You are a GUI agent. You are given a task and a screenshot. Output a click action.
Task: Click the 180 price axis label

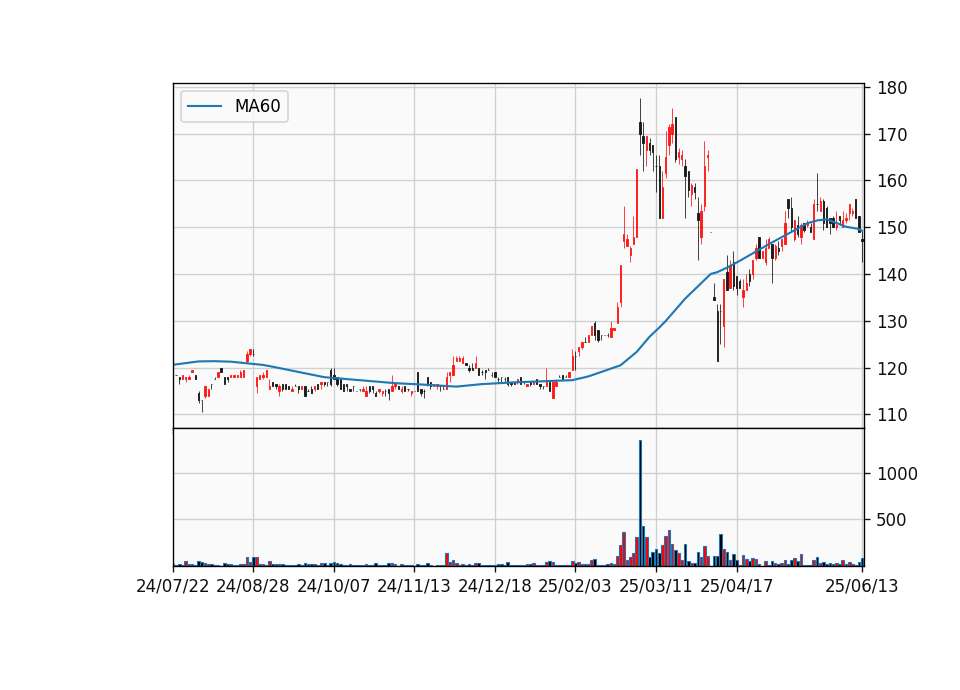892,88
